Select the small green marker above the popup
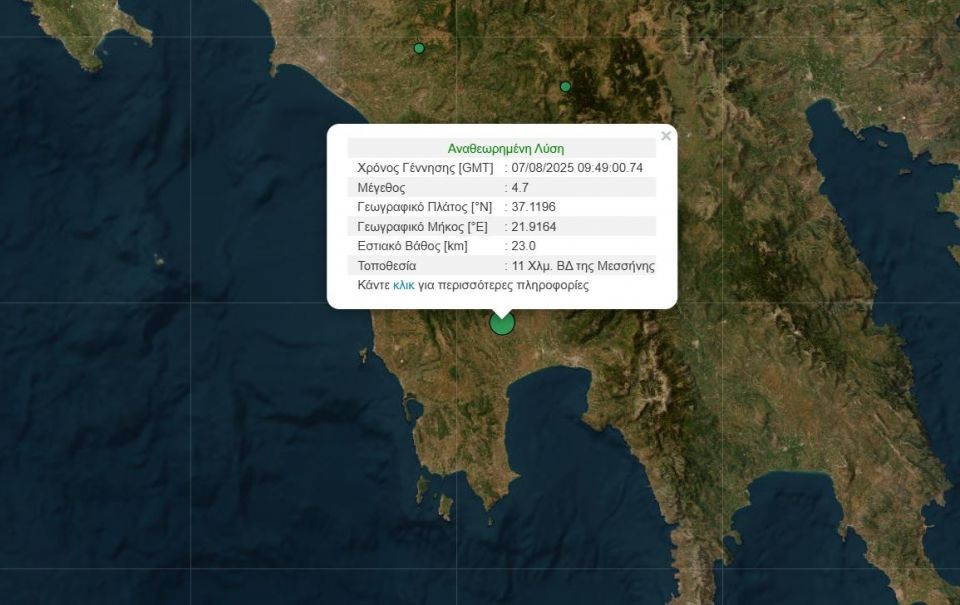 click(565, 87)
